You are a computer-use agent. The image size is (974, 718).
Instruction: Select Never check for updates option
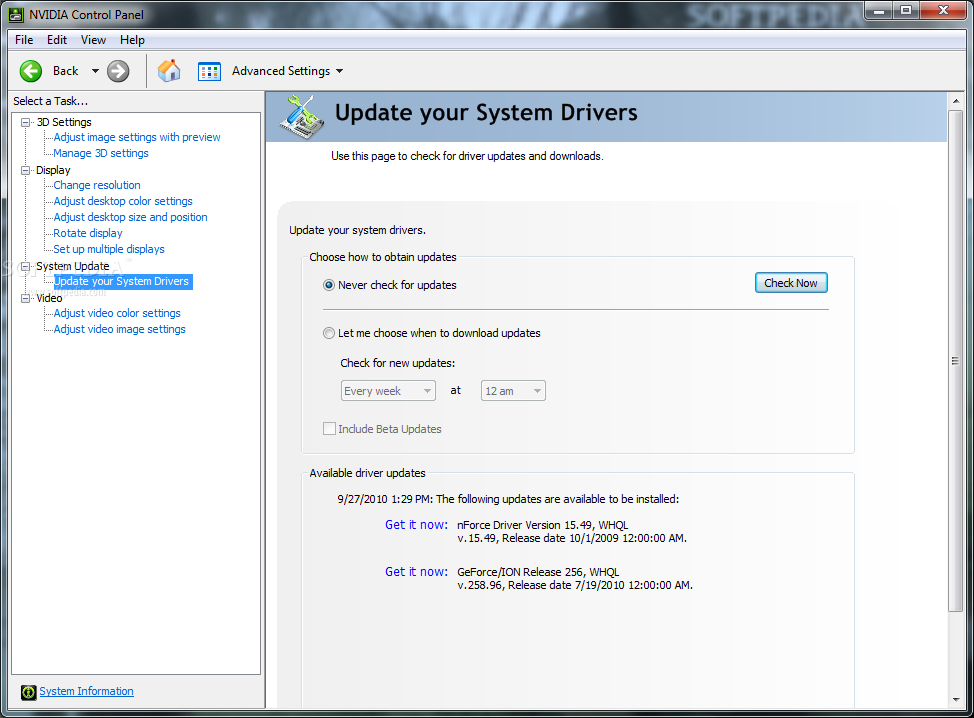pos(329,285)
